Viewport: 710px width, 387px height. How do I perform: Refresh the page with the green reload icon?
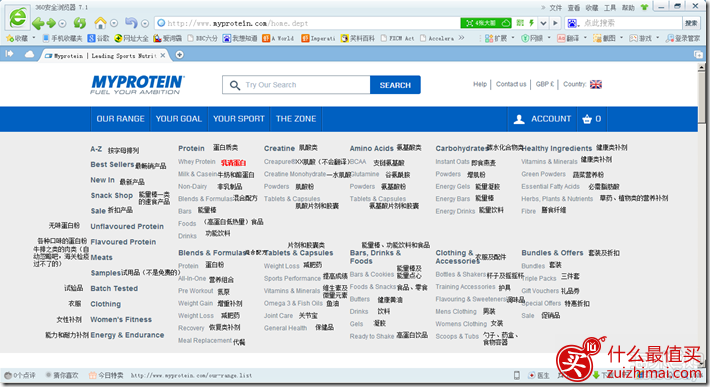(x=80, y=23)
